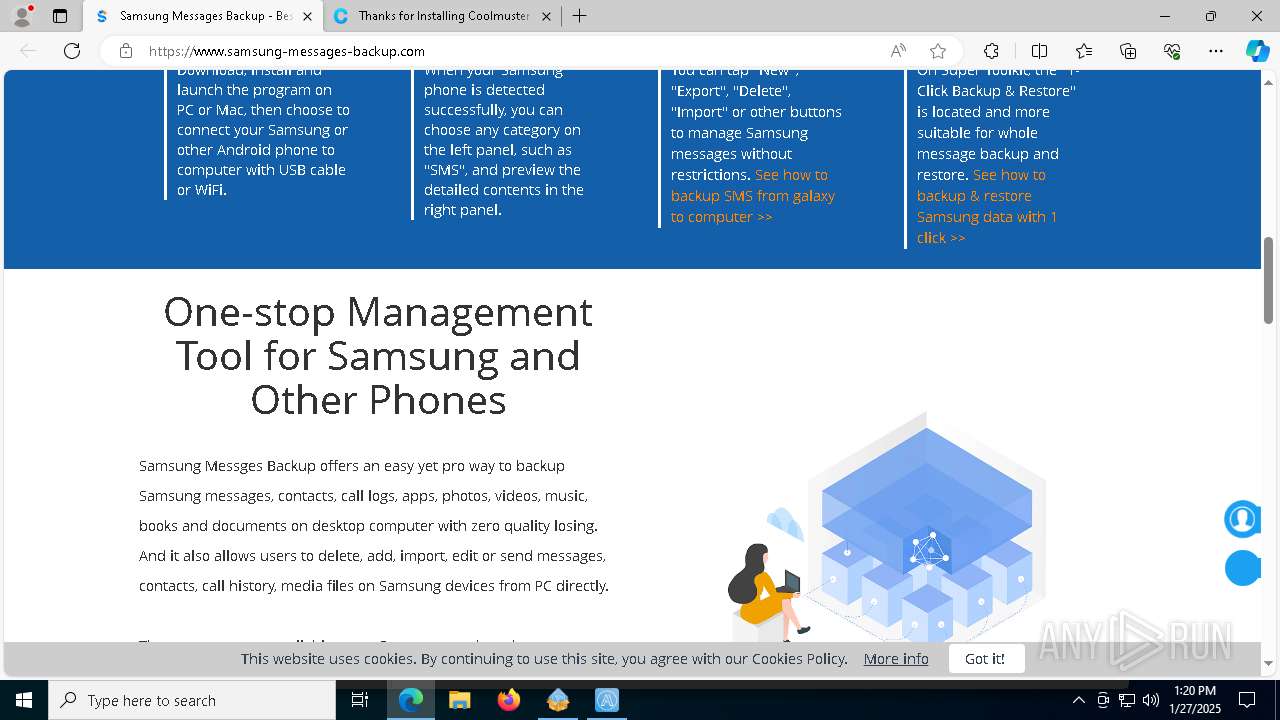Click the Type here to search box

click(192, 700)
